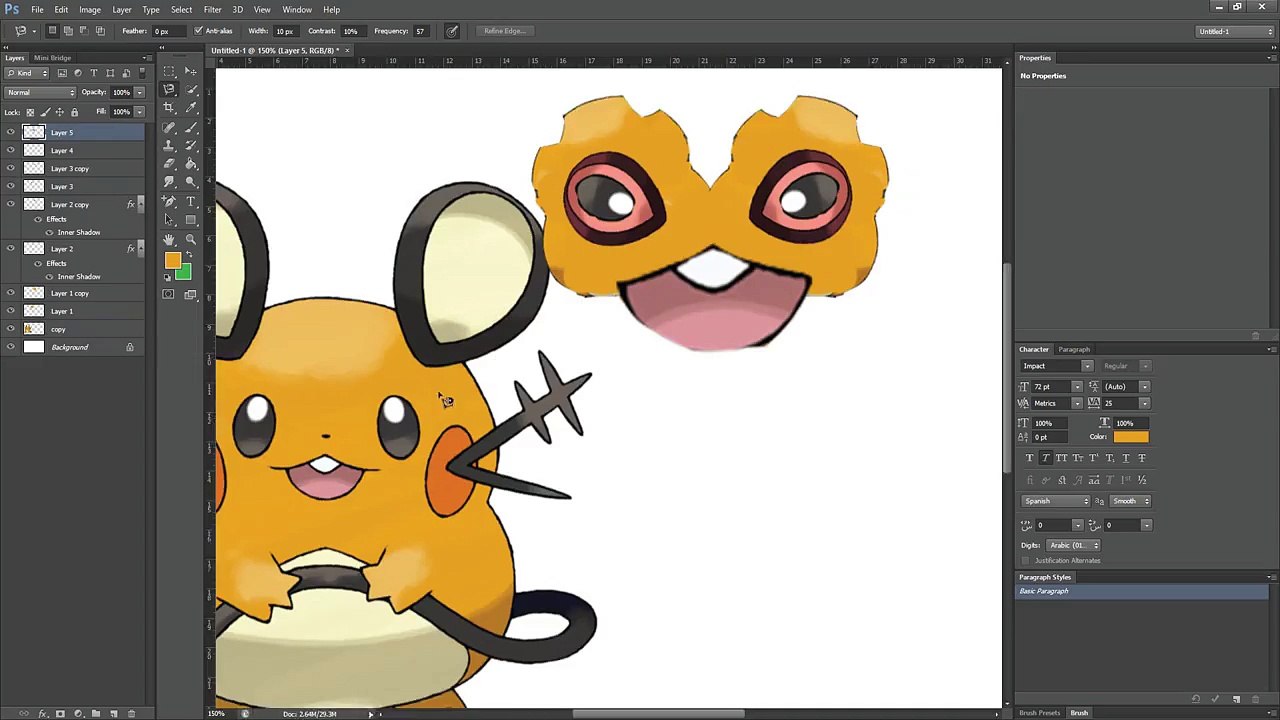
Task: Open the Impact font family dropdown
Action: point(1087,366)
